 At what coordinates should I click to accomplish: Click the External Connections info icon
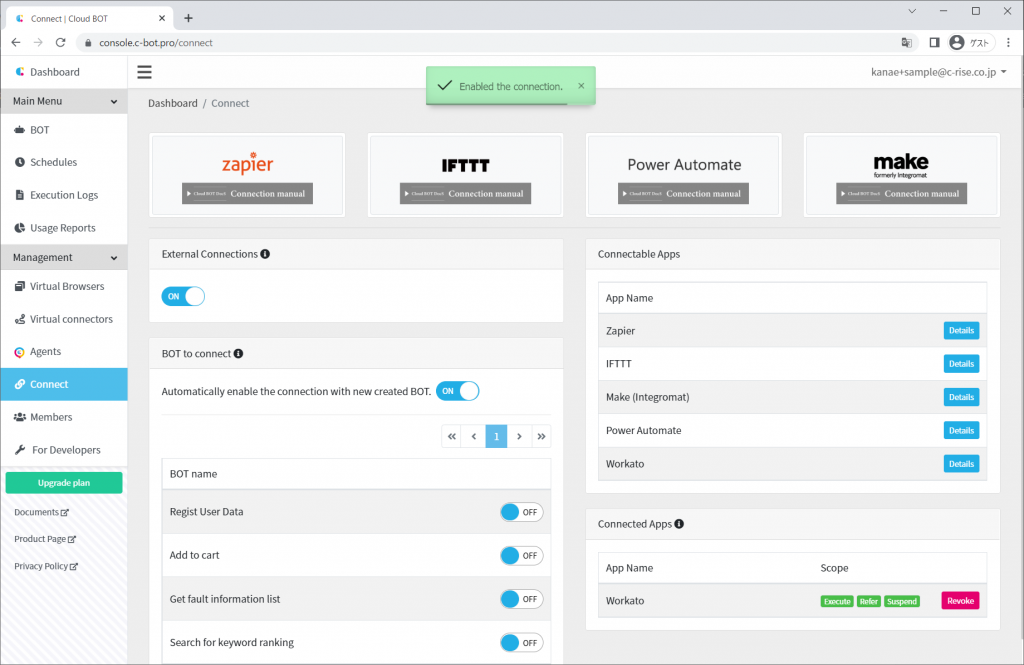tap(265, 254)
